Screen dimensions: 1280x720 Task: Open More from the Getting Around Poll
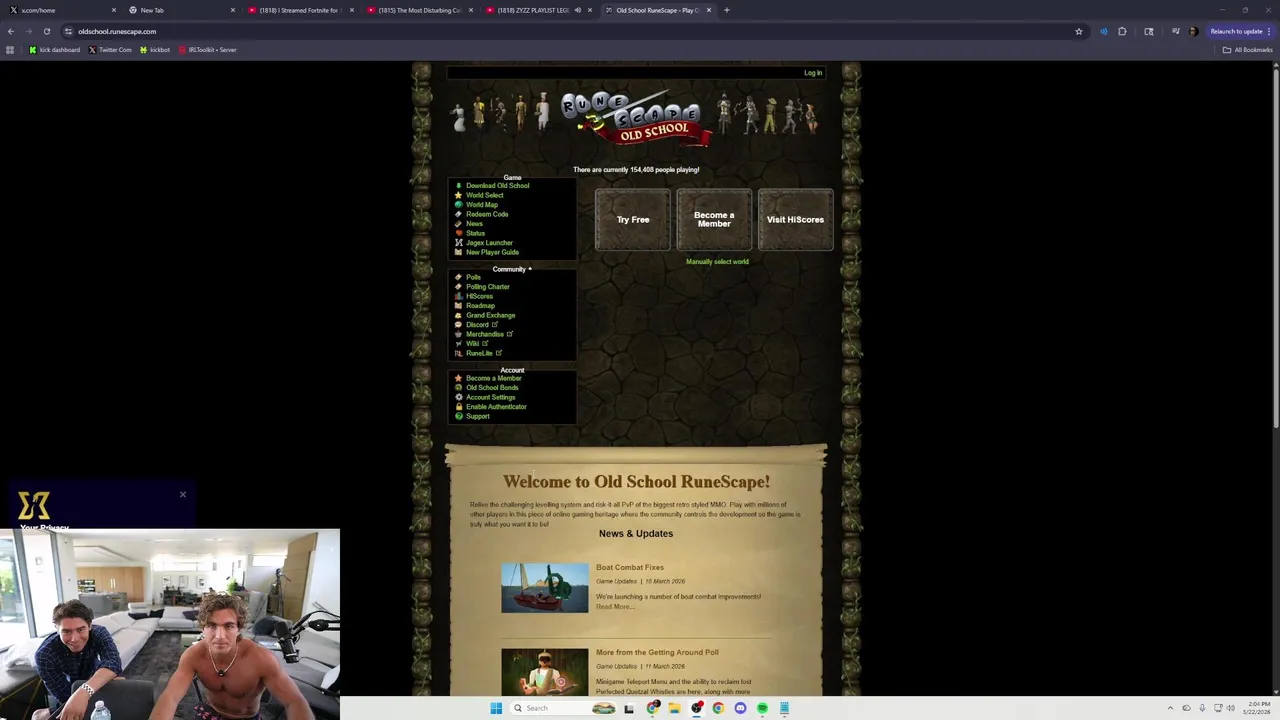(x=657, y=652)
